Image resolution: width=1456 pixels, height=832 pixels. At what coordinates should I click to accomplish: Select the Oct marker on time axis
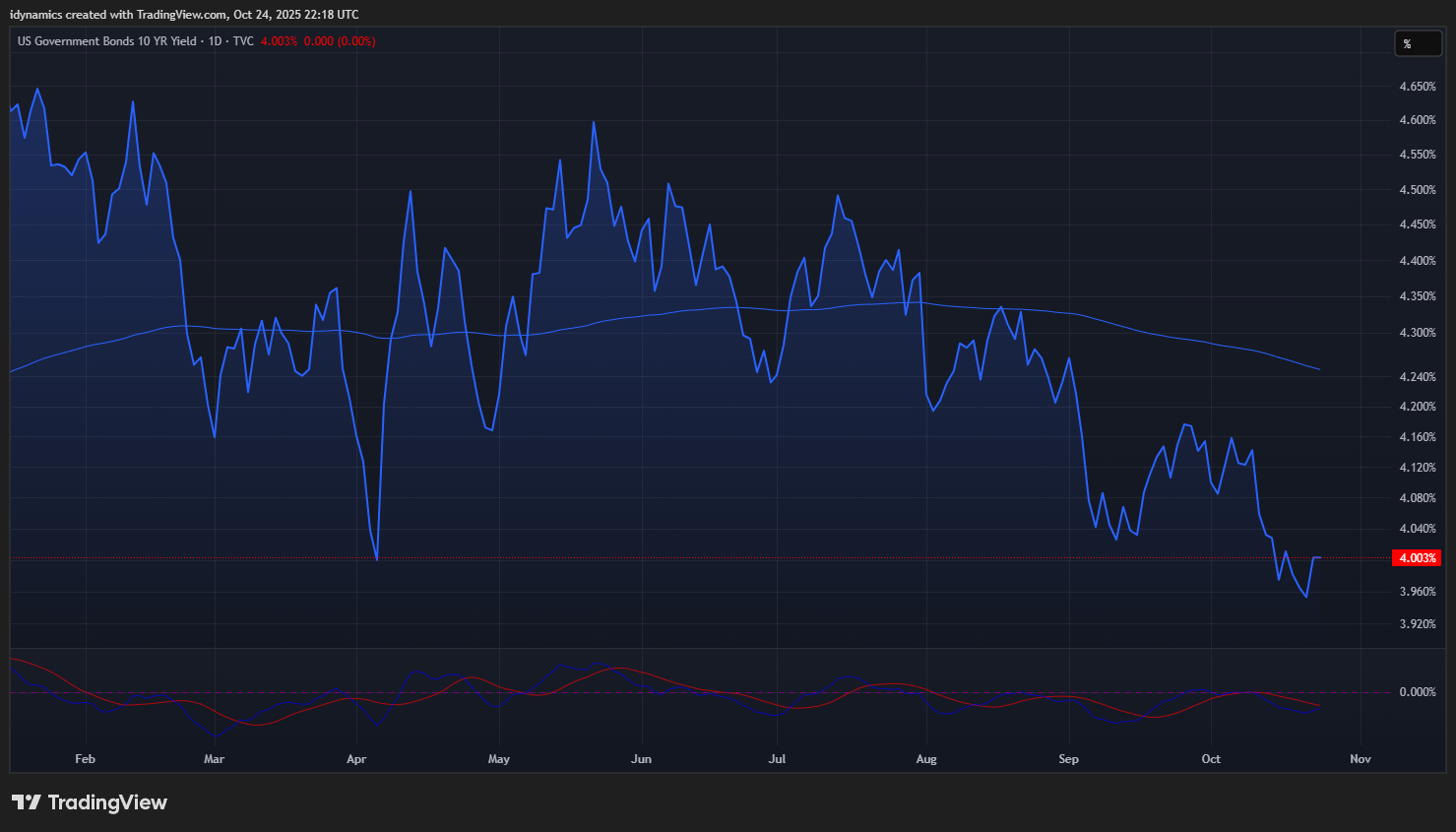click(x=1211, y=759)
